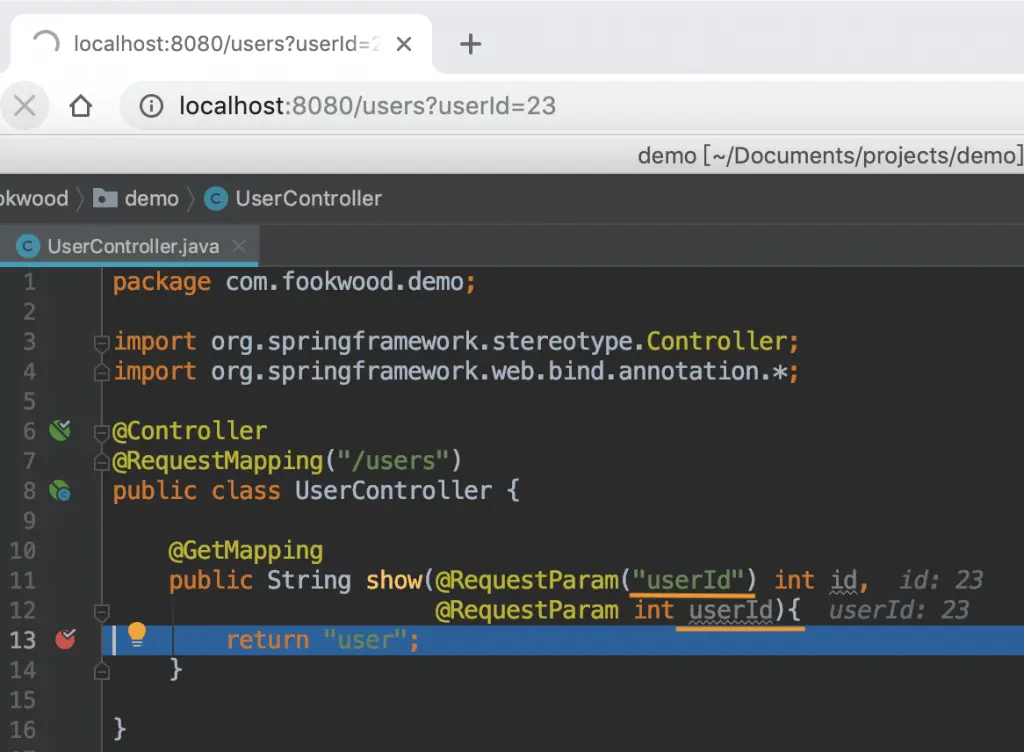Click the address bar URL localhost:8080/users?userId=23
The height and width of the screenshot is (752, 1024).
click(368, 105)
